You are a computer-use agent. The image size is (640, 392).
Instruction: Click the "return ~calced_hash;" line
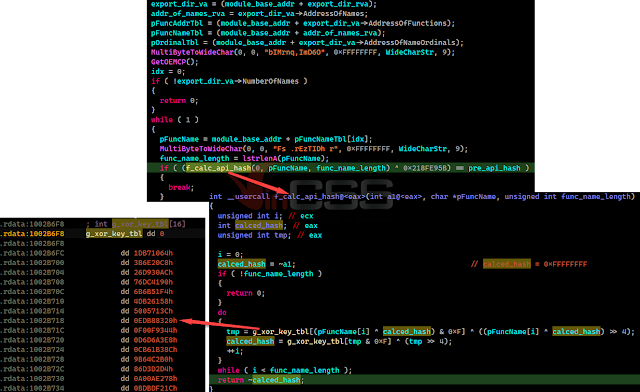point(261,380)
